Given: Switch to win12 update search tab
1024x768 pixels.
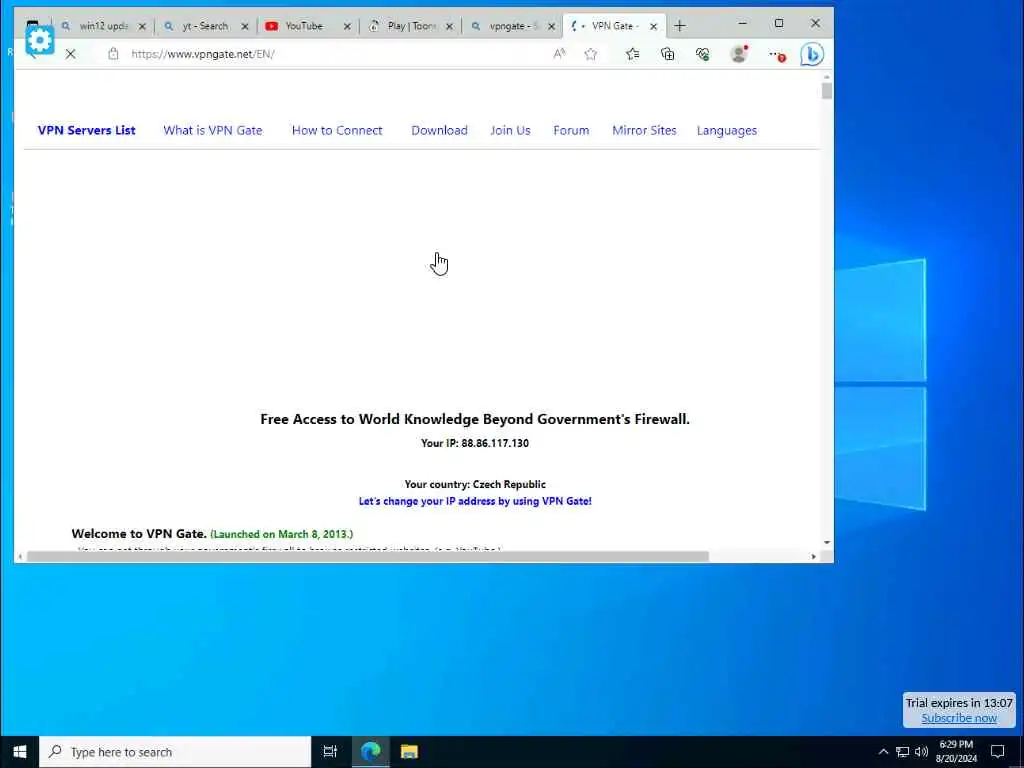Looking at the screenshot, I should [103, 26].
